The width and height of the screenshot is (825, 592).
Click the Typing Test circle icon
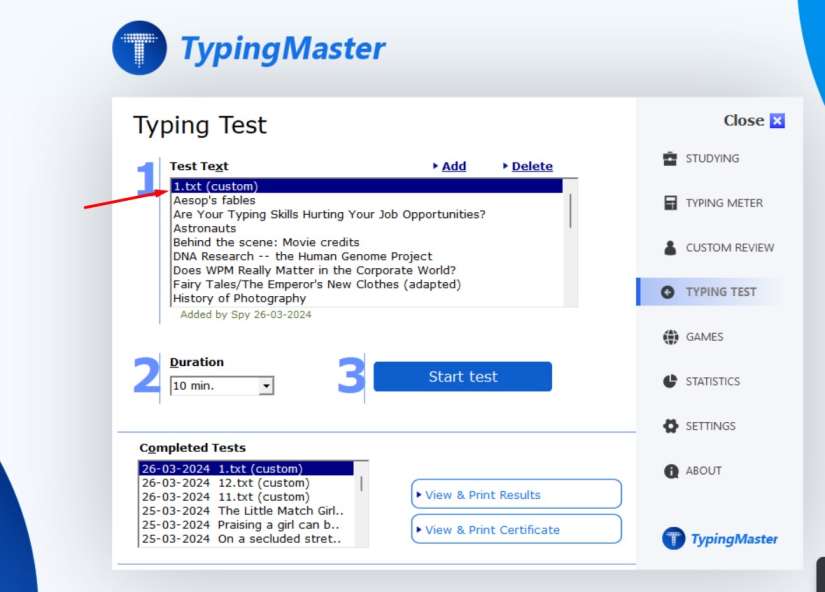point(668,292)
